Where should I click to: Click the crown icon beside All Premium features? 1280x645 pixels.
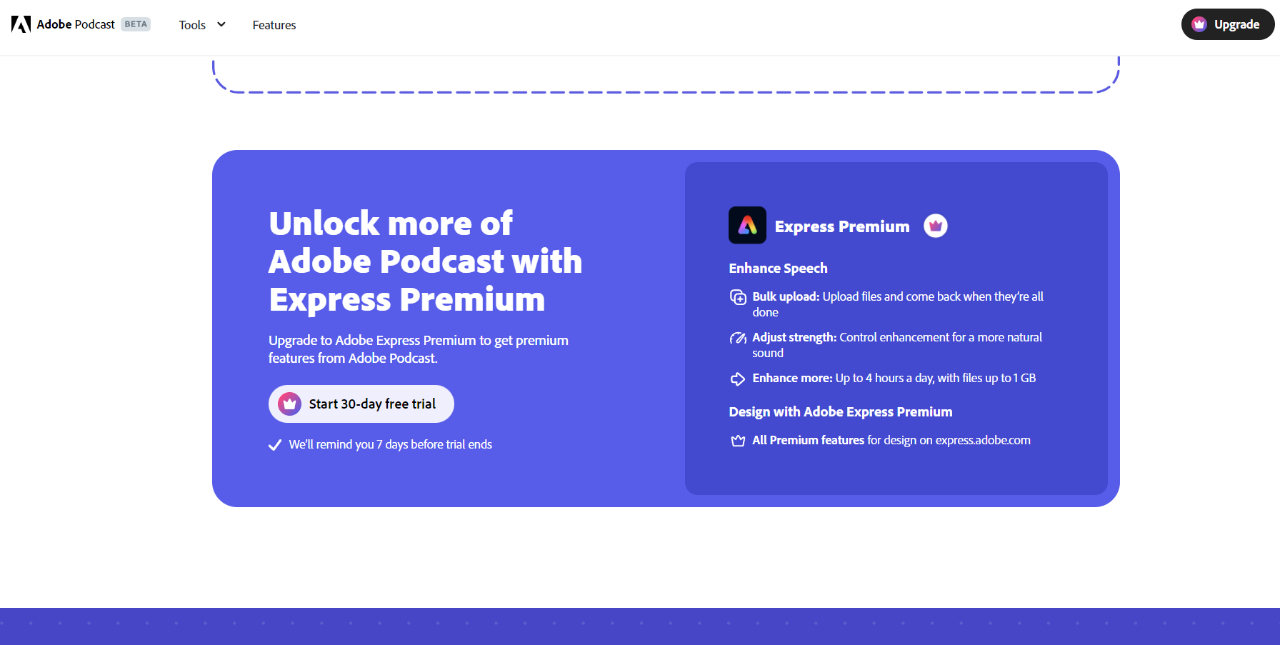[x=738, y=440]
